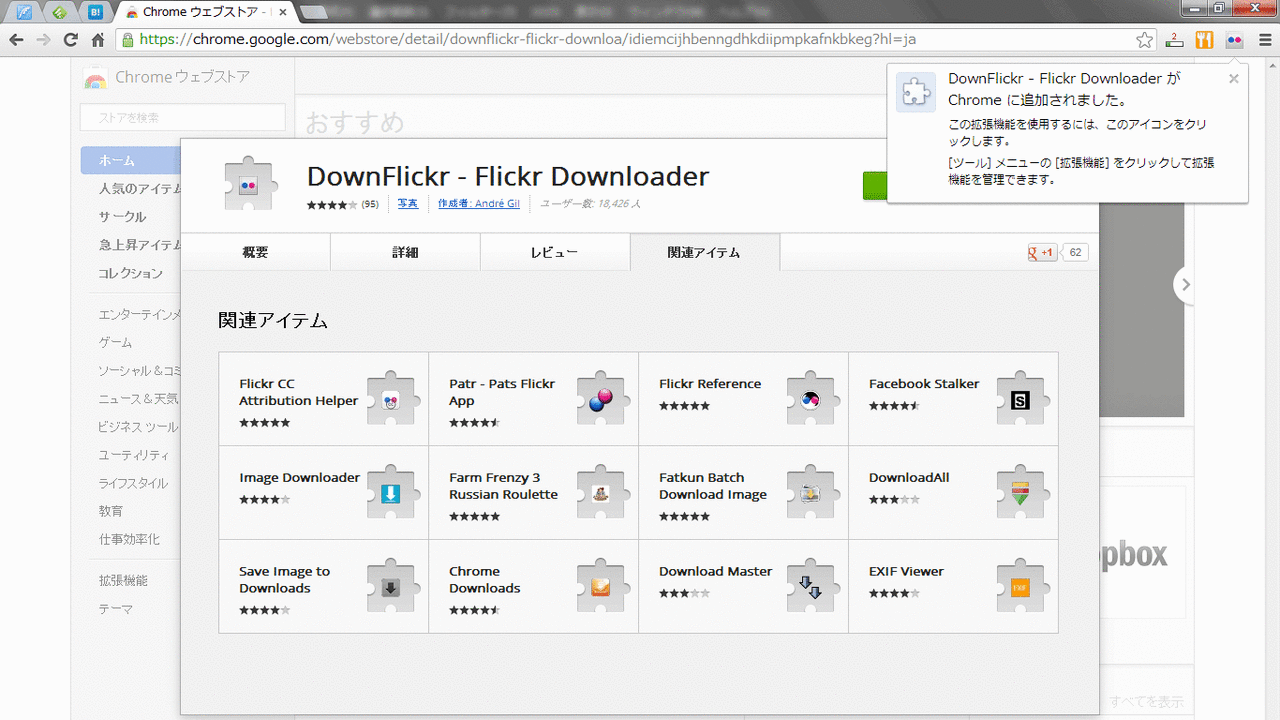
Task: Open the DownloadAll extension icon
Action: tap(1021, 492)
